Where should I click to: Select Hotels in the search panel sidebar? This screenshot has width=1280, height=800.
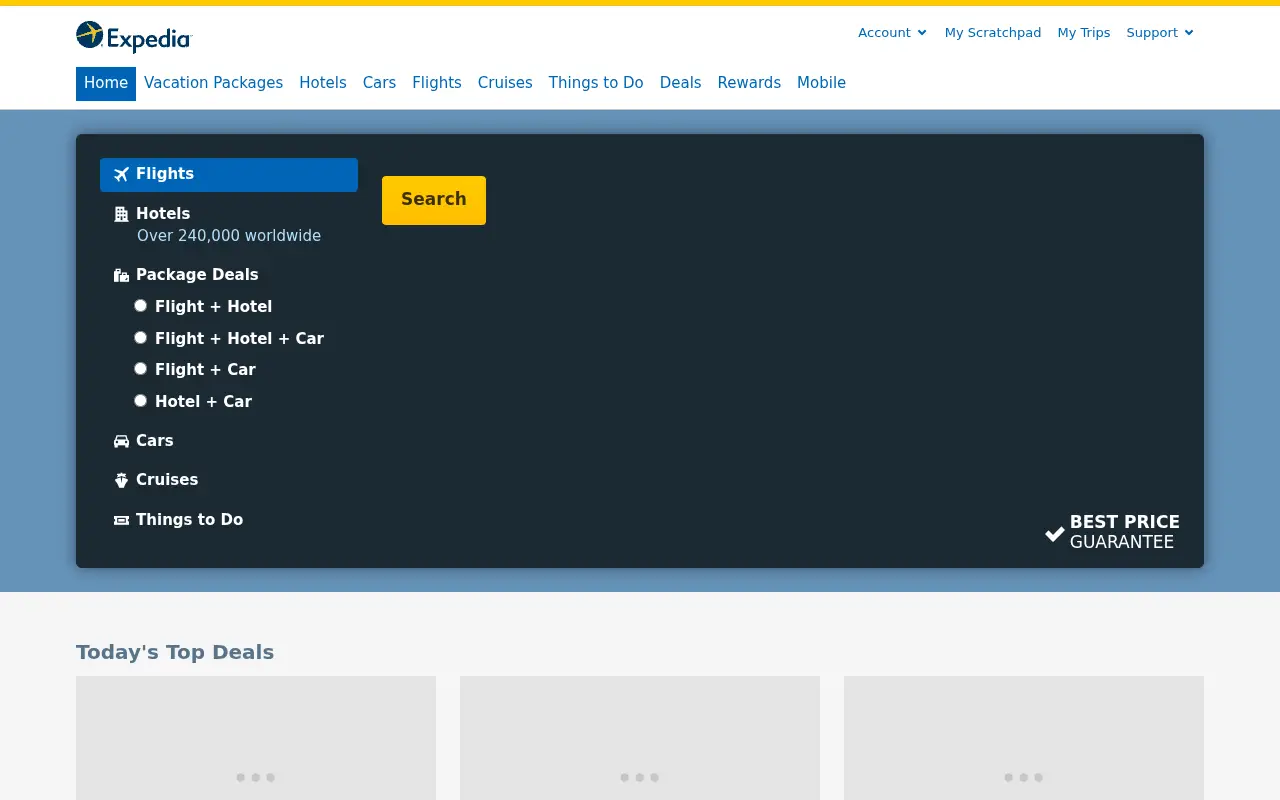pyautogui.click(x=163, y=214)
